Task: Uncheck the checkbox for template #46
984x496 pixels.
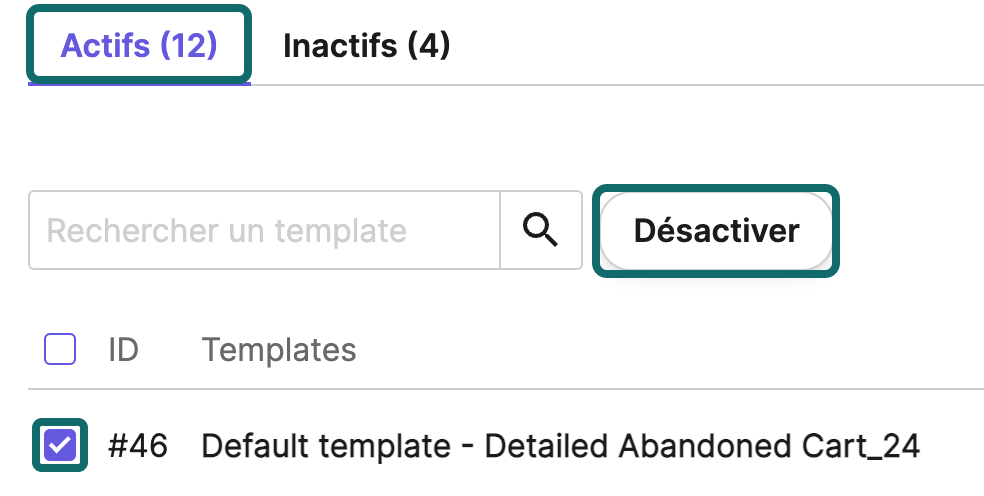Action: 60,445
